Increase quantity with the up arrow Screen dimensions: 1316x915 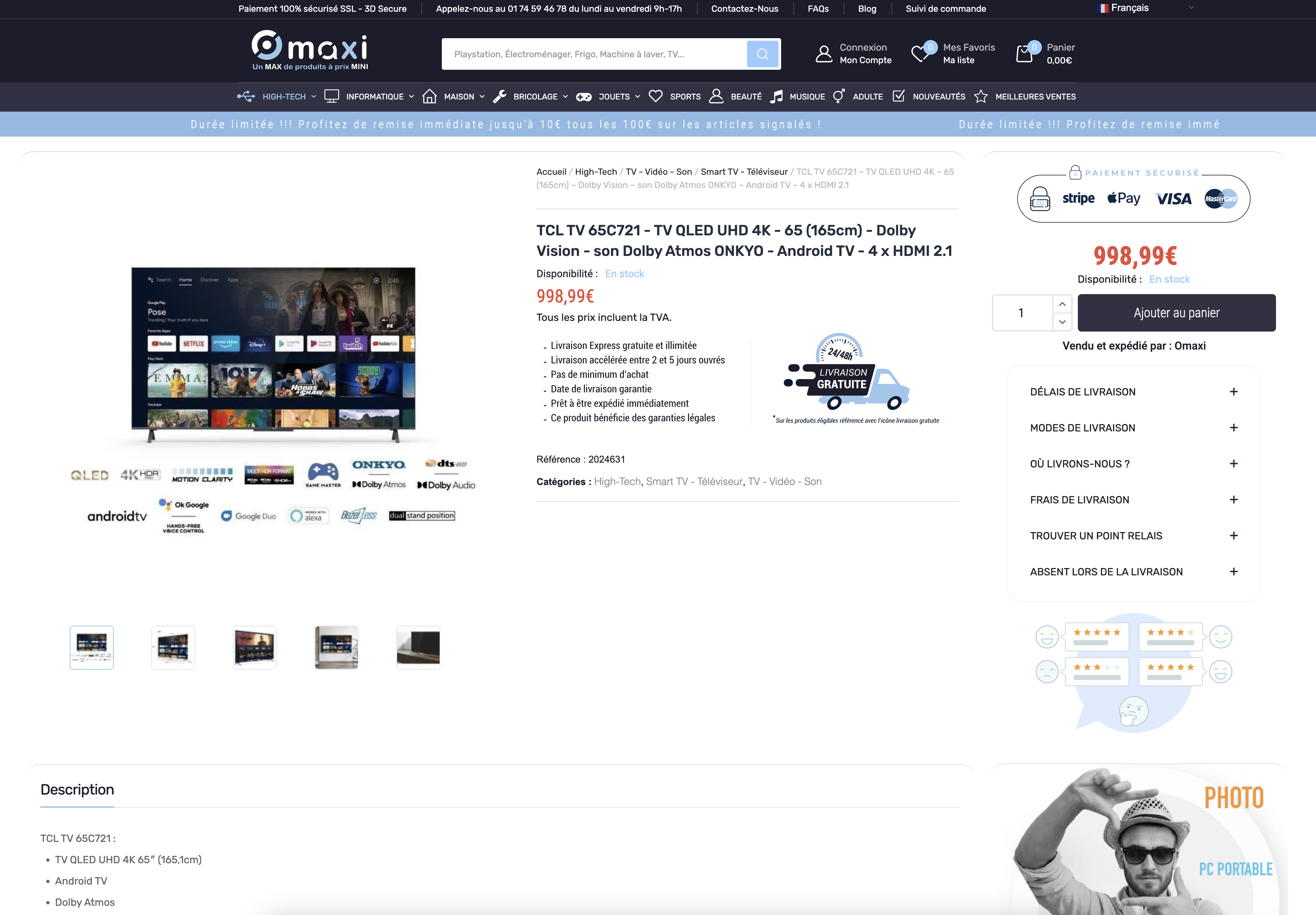coord(1062,304)
